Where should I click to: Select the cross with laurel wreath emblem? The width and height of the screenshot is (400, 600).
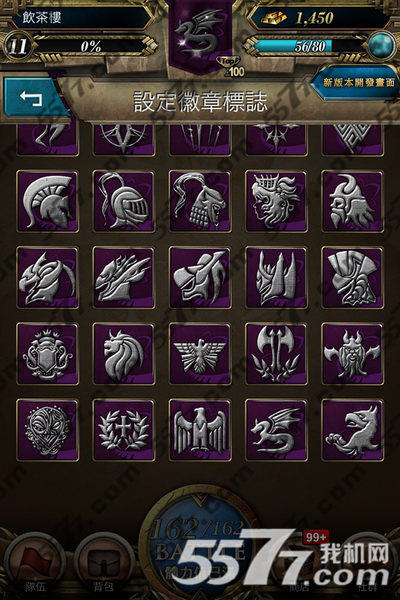(124, 430)
